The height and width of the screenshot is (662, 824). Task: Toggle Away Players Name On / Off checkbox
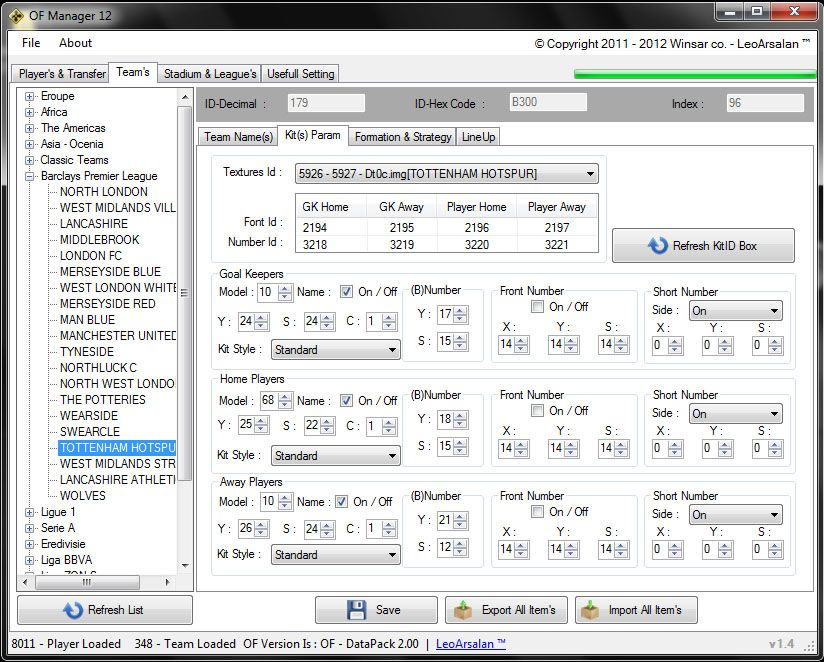tap(341, 502)
